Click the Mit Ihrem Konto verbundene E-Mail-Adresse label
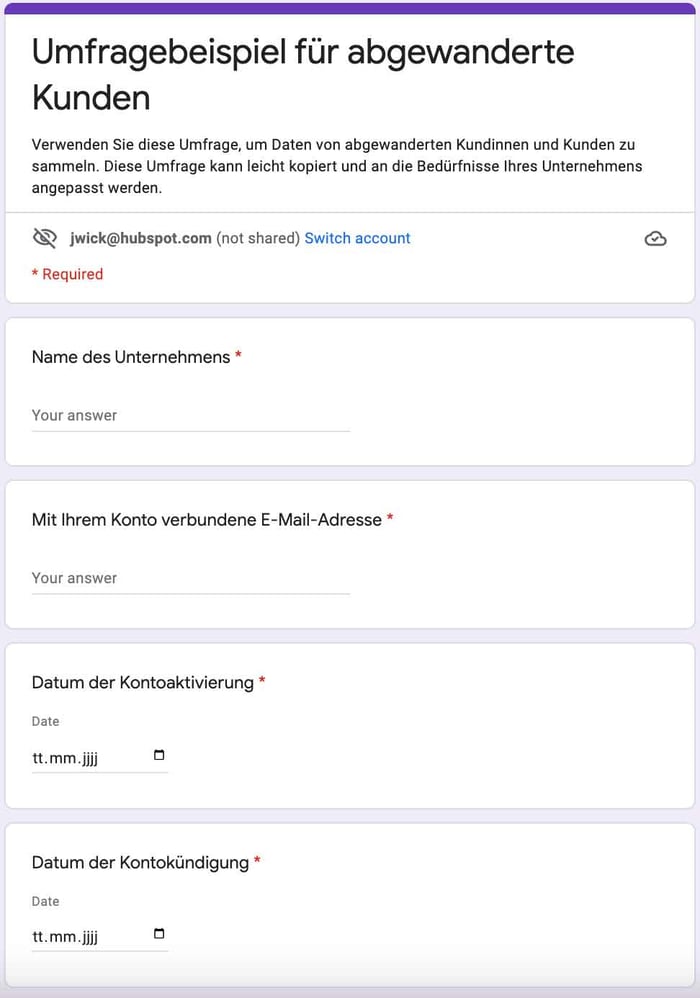Image resolution: width=700 pixels, height=998 pixels. pyautogui.click(x=207, y=520)
